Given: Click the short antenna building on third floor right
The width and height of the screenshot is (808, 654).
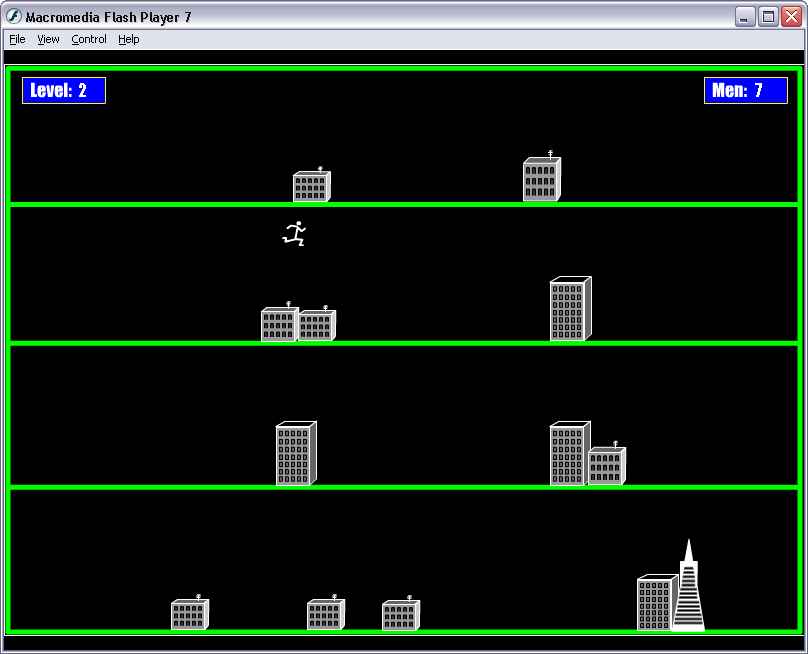Looking at the screenshot, I should pos(607,463).
